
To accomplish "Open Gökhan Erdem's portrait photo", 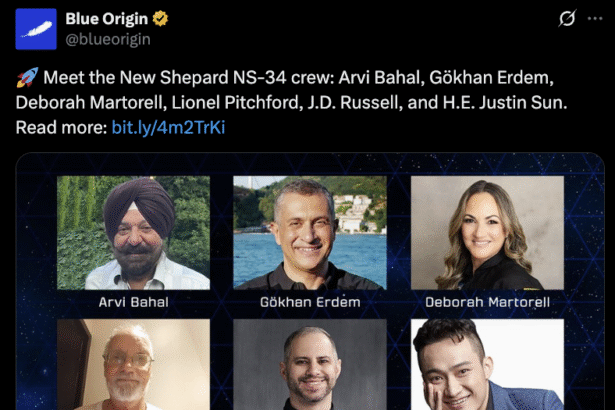I will coord(310,233).
